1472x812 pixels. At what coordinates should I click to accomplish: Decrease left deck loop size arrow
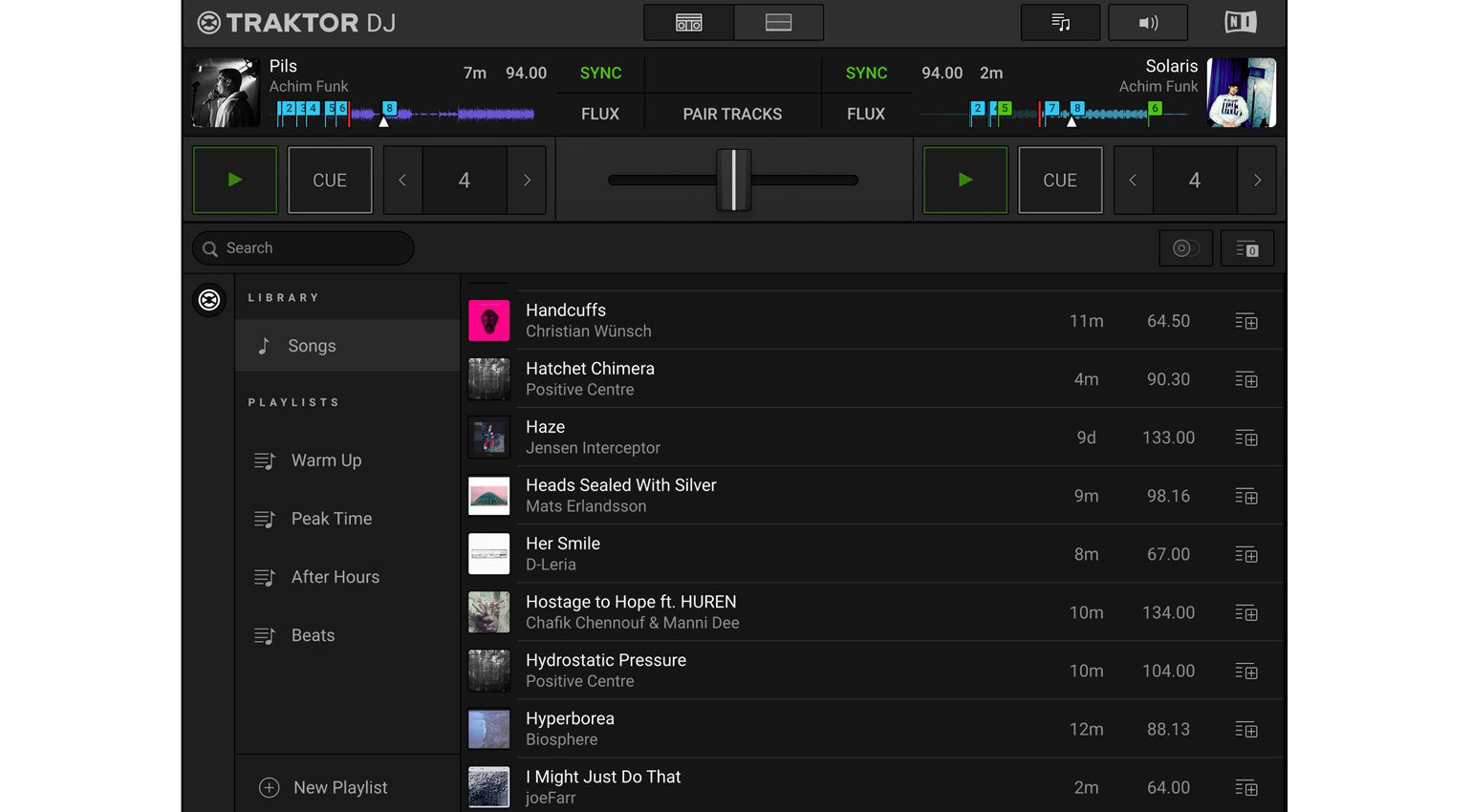(402, 180)
